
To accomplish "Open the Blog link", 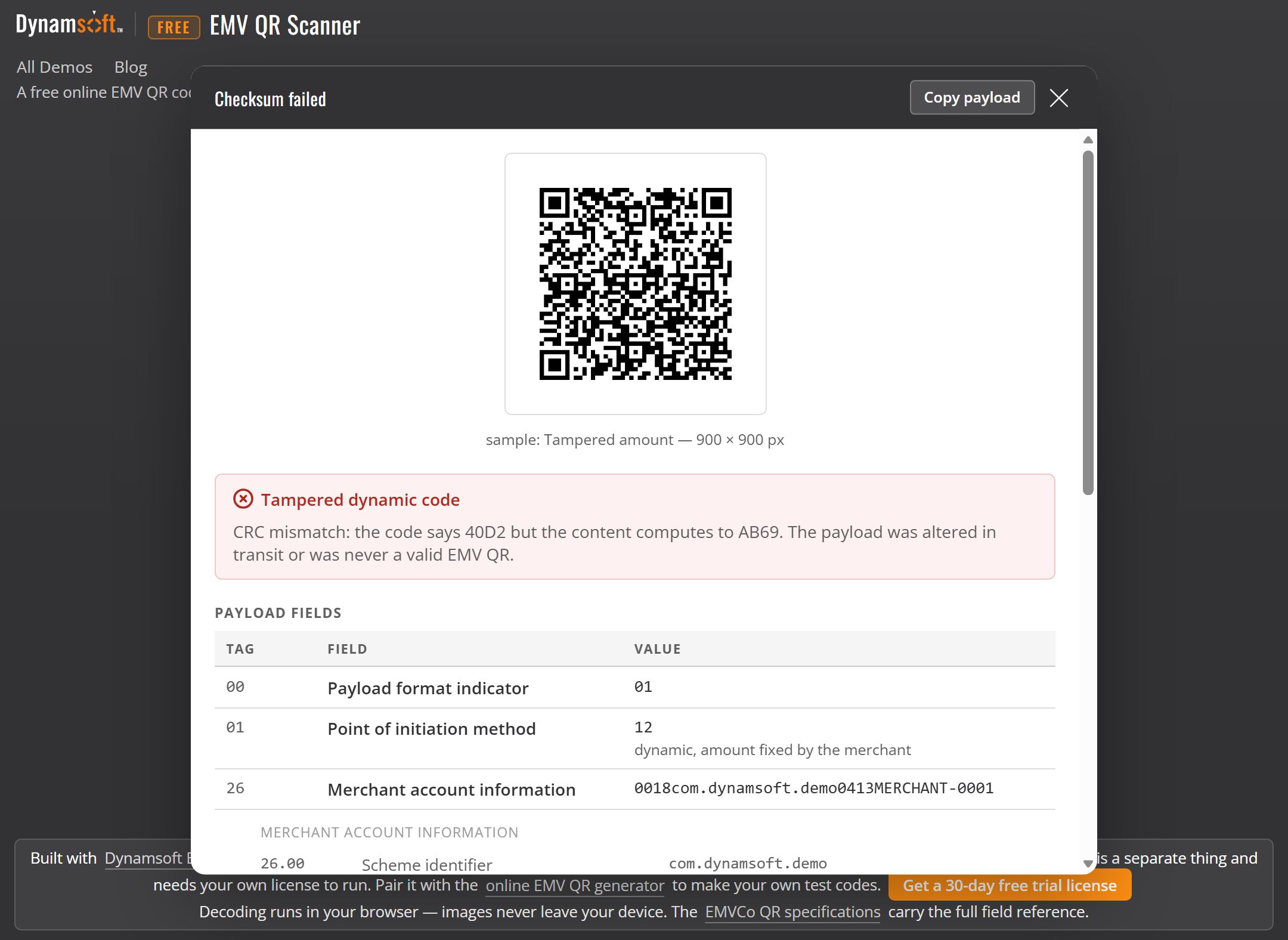I will click(x=131, y=67).
